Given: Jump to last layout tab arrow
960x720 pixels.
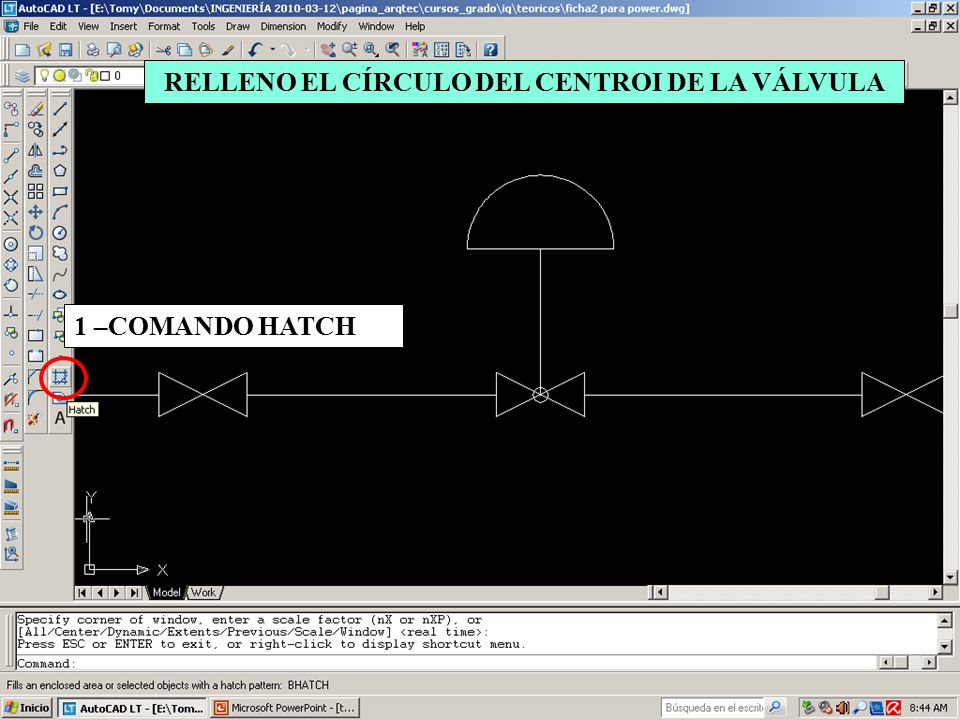Looking at the screenshot, I should click(x=135, y=593).
